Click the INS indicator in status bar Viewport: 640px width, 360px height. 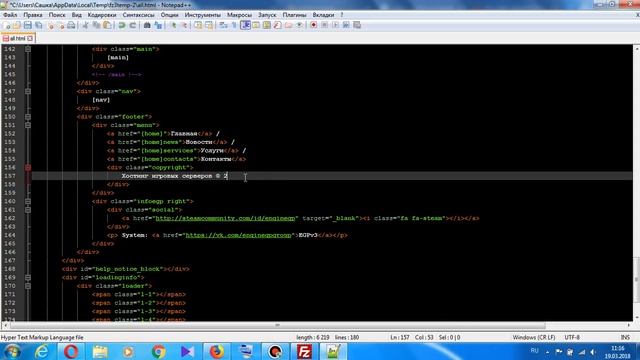coord(625,338)
